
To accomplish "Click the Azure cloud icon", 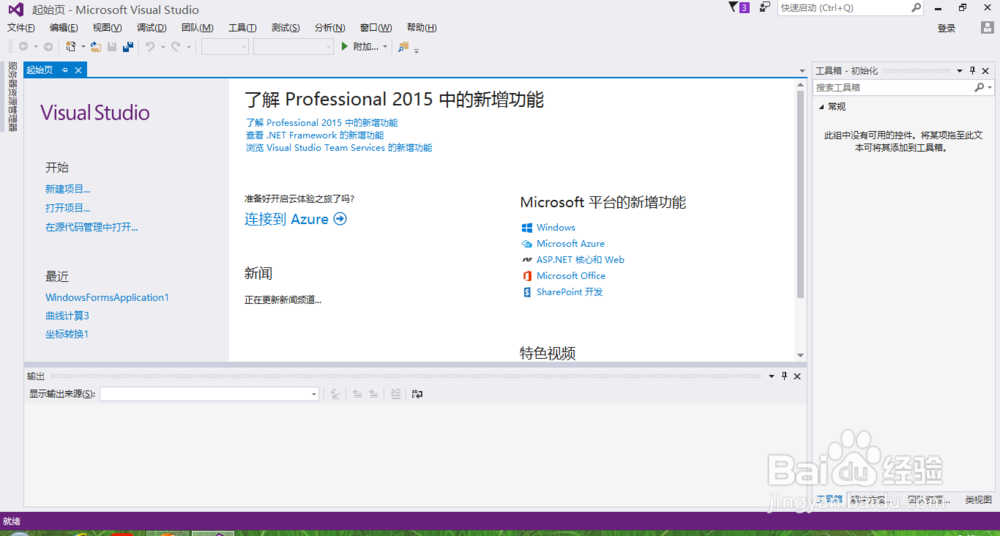I will pos(527,244).
